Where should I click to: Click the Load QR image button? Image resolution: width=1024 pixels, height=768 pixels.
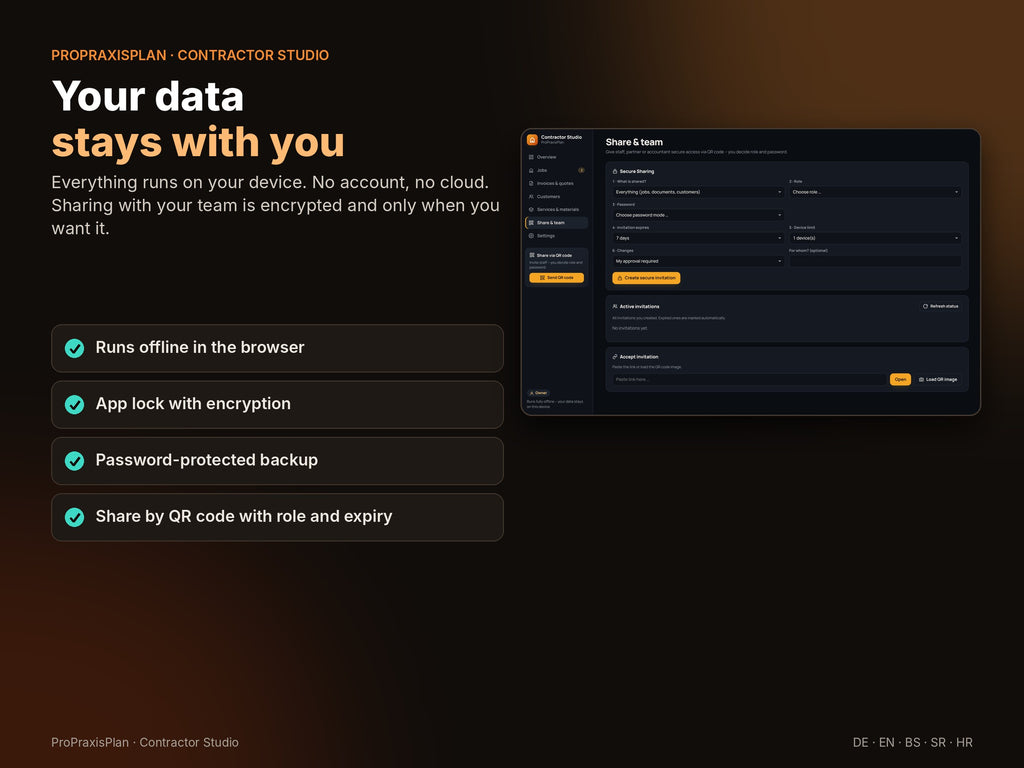point(938,379)
